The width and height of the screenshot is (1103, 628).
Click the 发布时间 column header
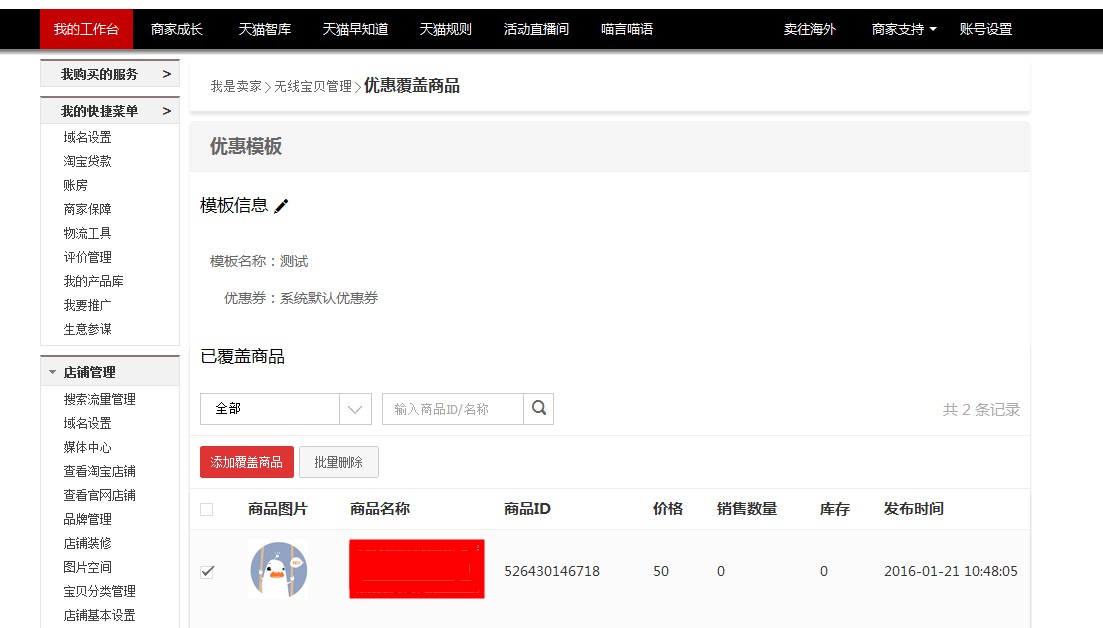(914, 508)
